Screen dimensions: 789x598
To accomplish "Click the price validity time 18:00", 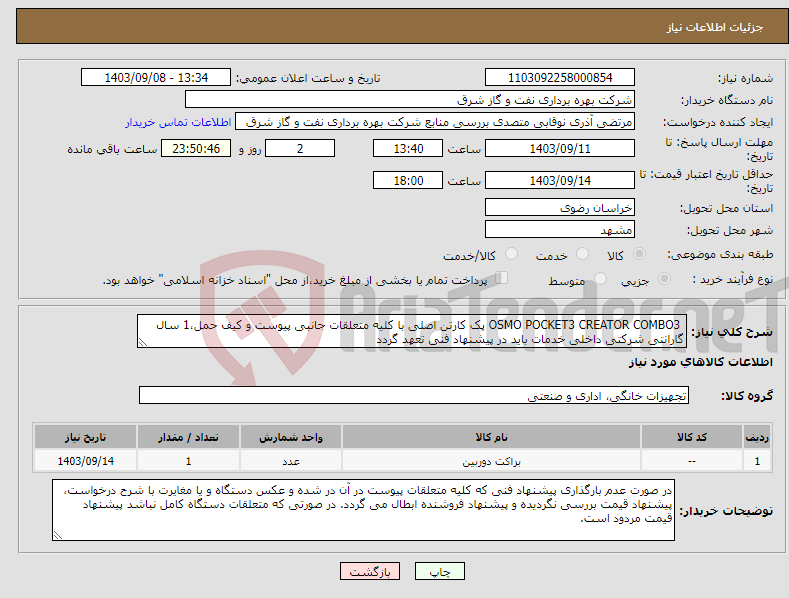I will pyautogui.click(x=408, y=180).
